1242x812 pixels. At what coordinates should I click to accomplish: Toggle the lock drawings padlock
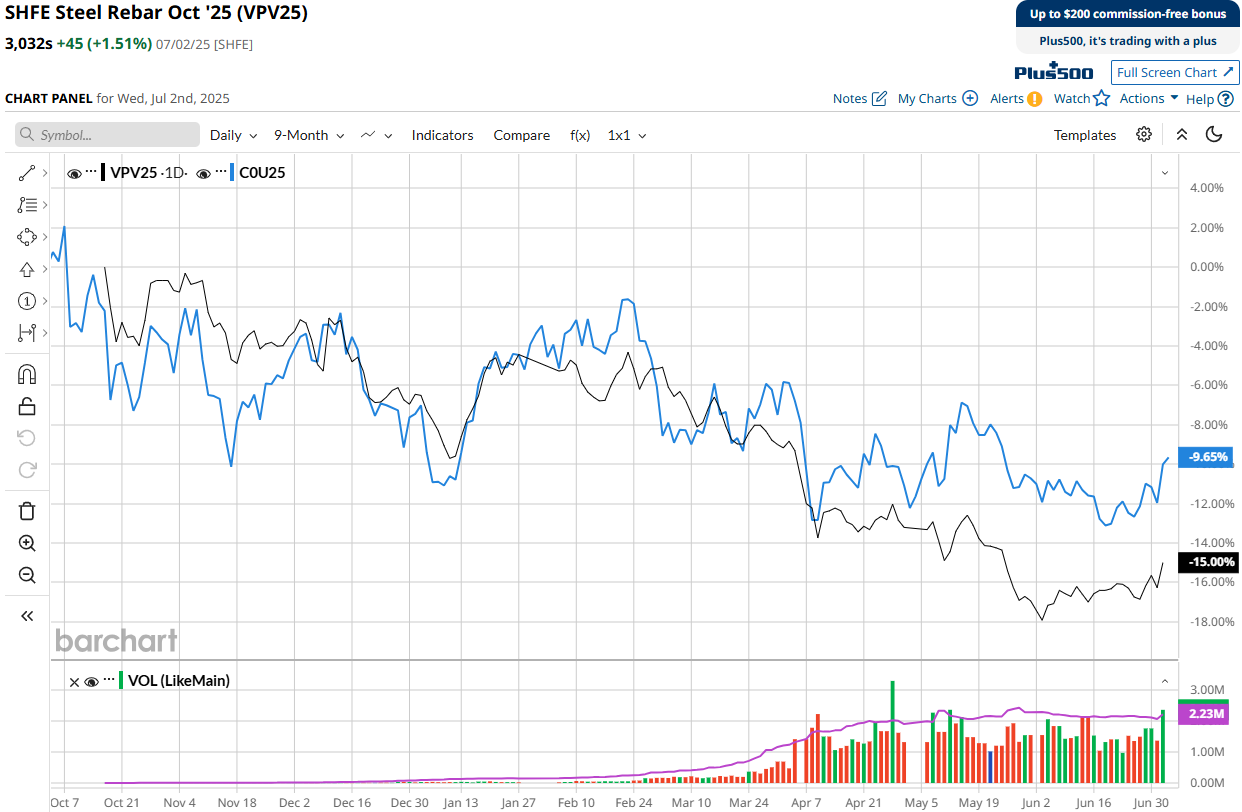pos(27,406)
